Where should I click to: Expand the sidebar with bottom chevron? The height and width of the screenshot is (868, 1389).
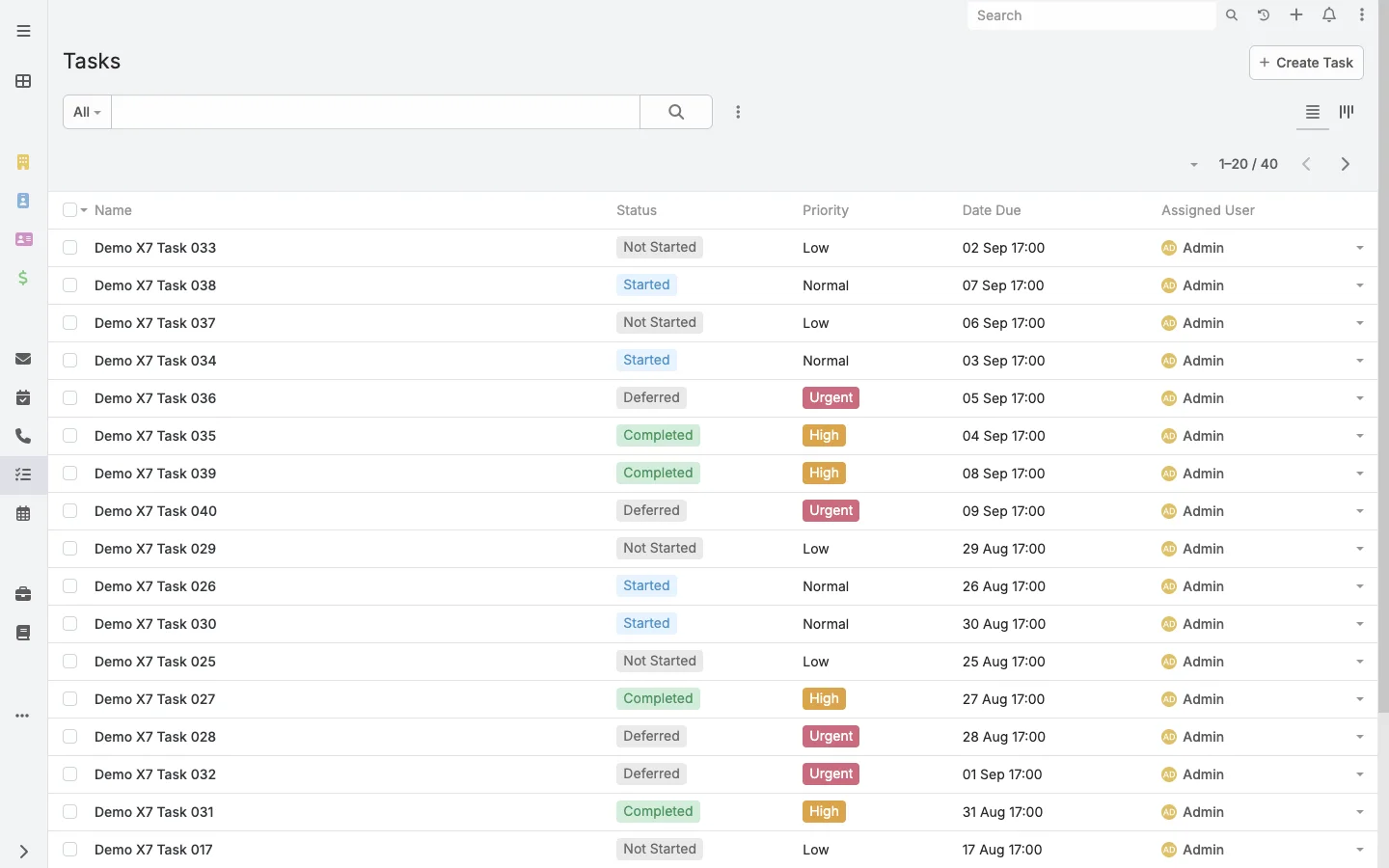click(x=23, y=852)
